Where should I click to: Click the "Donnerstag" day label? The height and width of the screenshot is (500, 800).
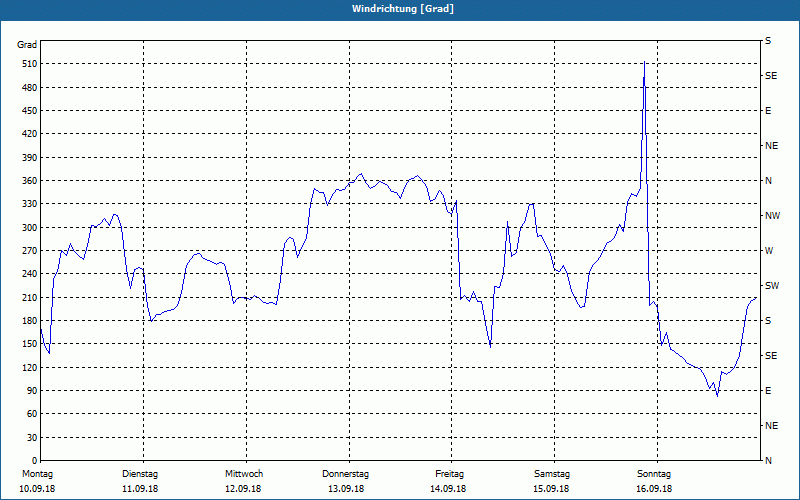pyautogui.click(x=345, y=474)
